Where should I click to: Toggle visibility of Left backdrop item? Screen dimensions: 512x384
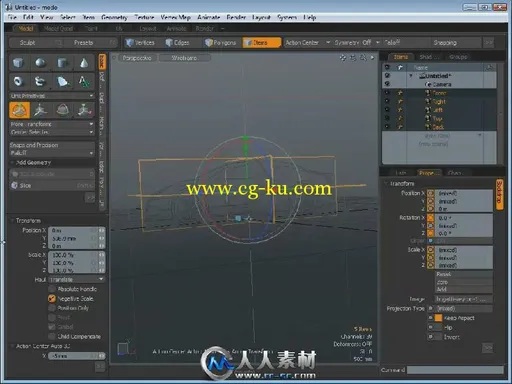(387, 110)
